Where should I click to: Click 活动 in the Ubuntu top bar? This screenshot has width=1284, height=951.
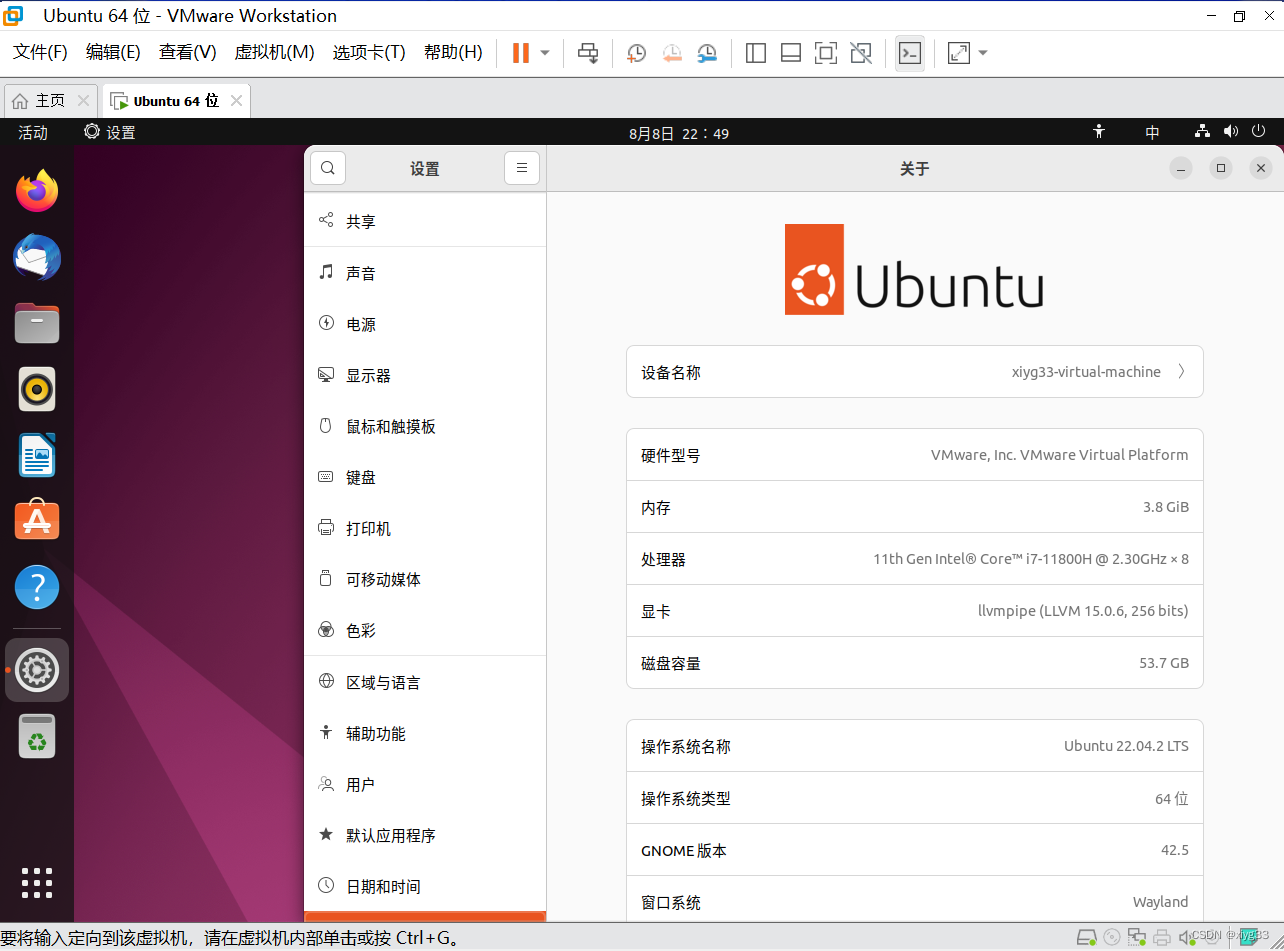[33, 132]
